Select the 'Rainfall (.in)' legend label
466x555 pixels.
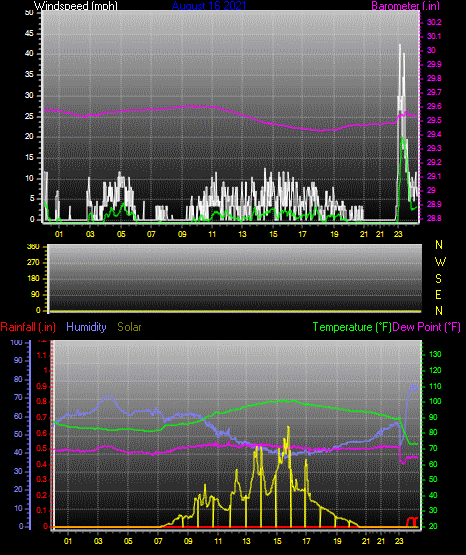(28, 327)
